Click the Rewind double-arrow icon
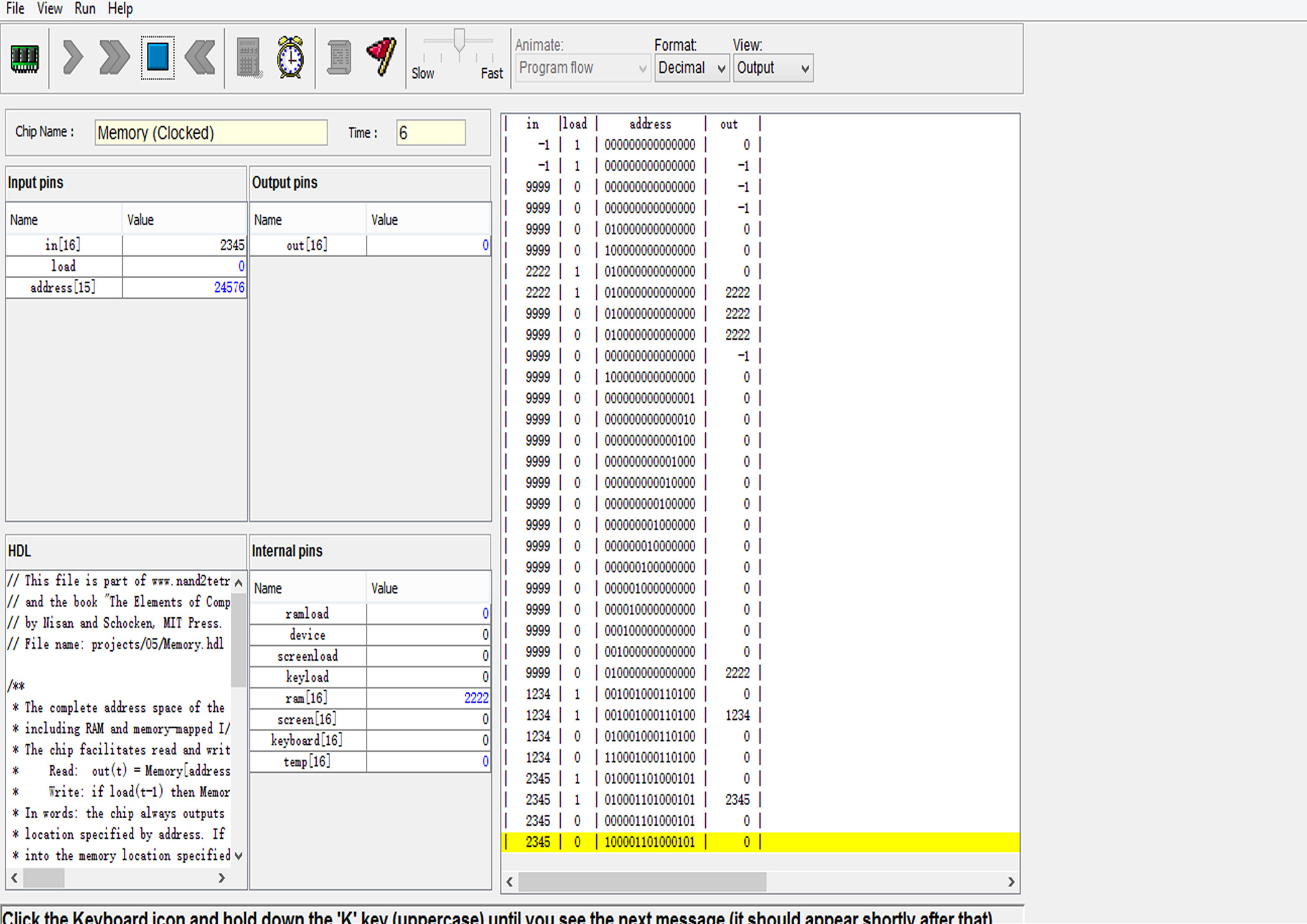This screenshot has height=924, width=1307. pyautogui.click(x=200, y=58)
